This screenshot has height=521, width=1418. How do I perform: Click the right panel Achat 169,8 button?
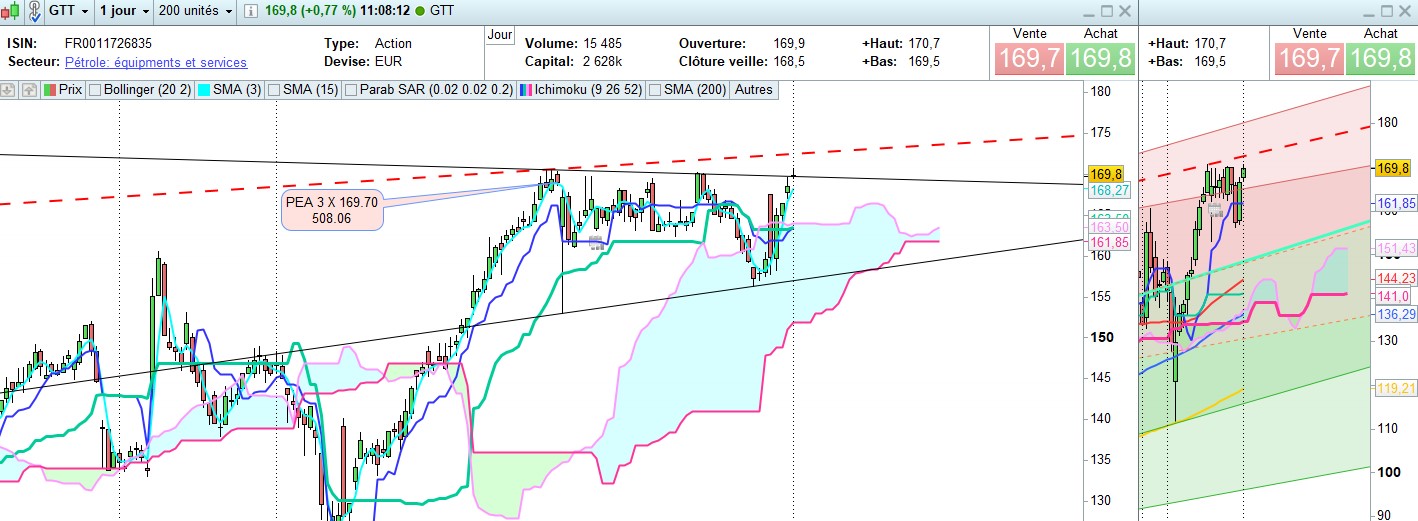(1382, 59)
